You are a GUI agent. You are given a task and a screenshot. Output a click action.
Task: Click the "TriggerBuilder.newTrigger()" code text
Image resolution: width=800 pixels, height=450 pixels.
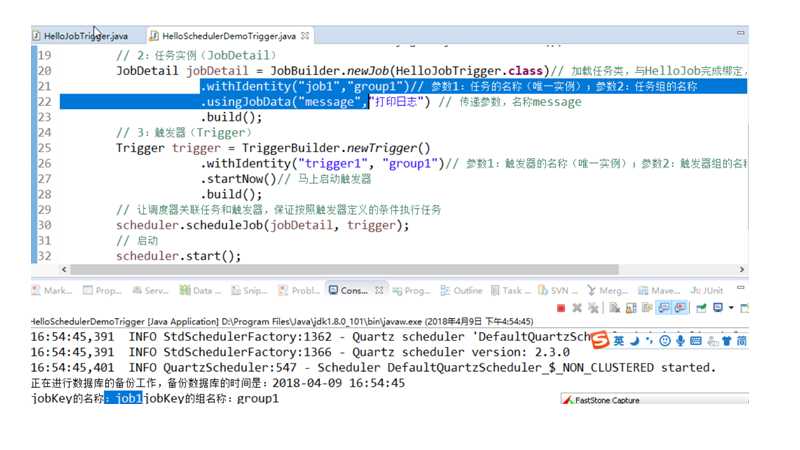coord(336,148)
